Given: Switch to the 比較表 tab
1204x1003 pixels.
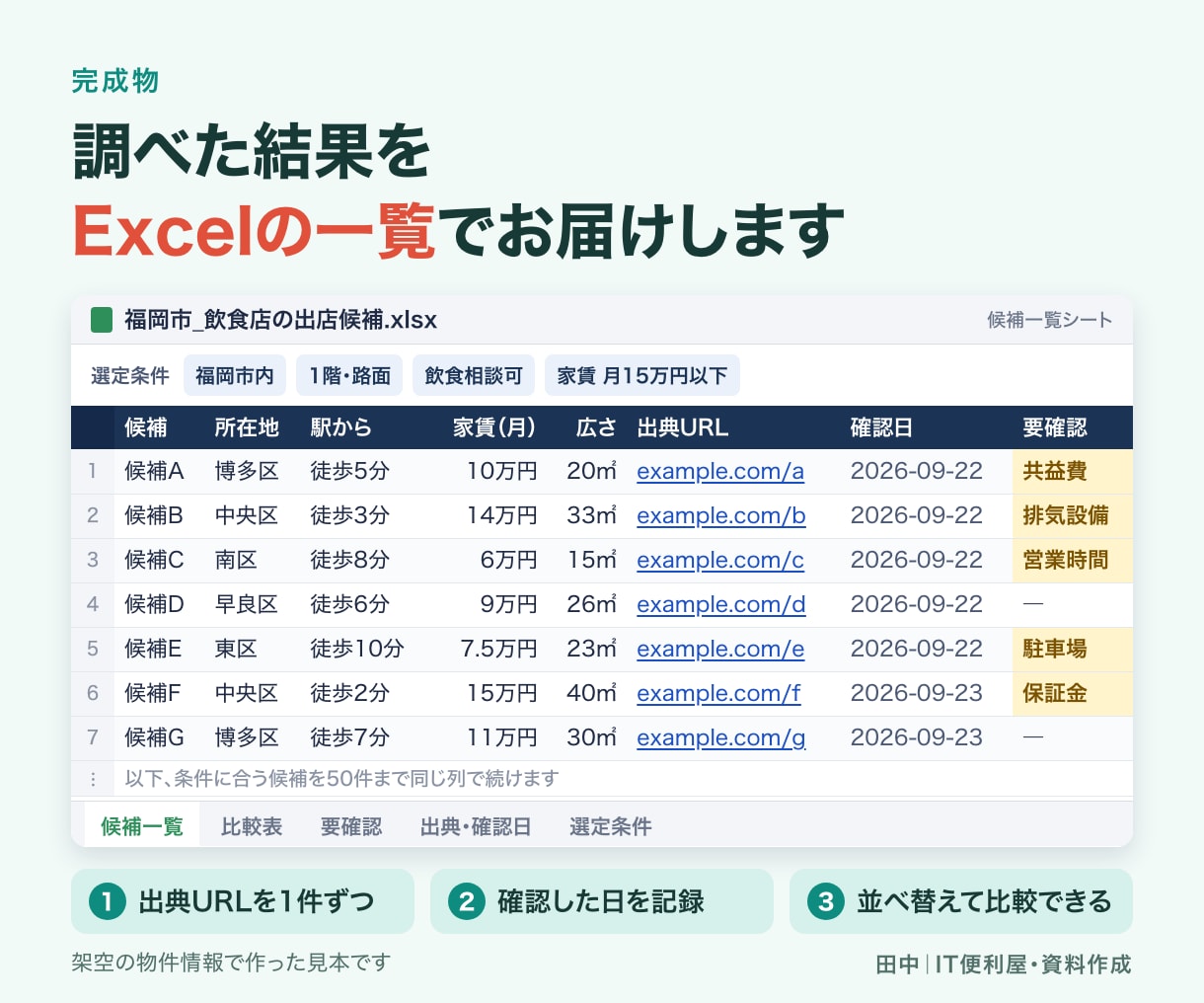Looking at the screenshot, I should click(x=252, y=826).
